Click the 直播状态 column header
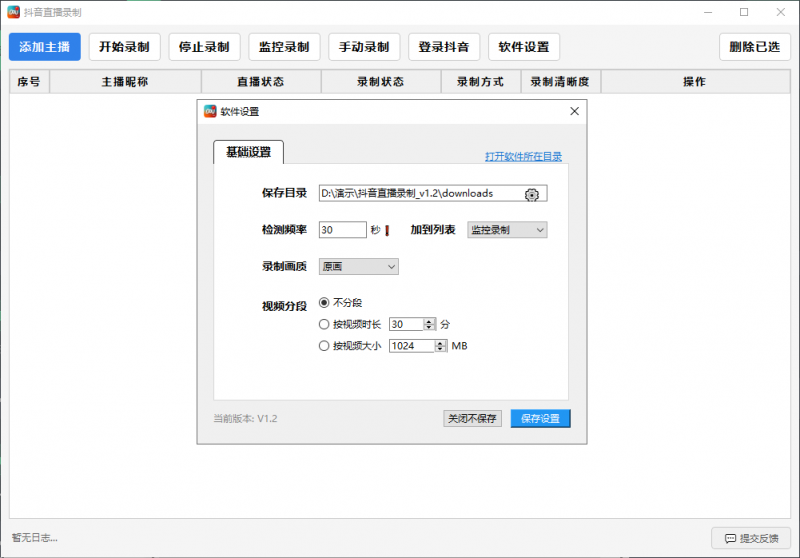 pos(261,82)
